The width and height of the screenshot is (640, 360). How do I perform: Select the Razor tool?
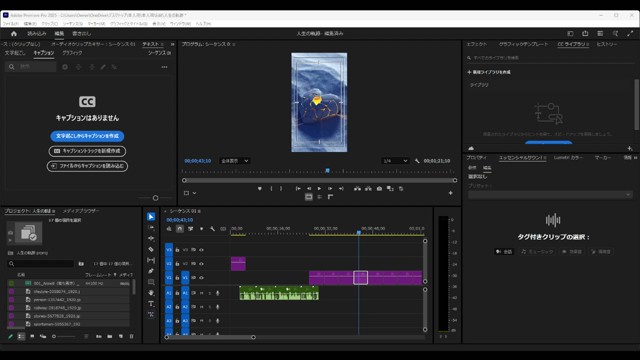coord(151,249)
